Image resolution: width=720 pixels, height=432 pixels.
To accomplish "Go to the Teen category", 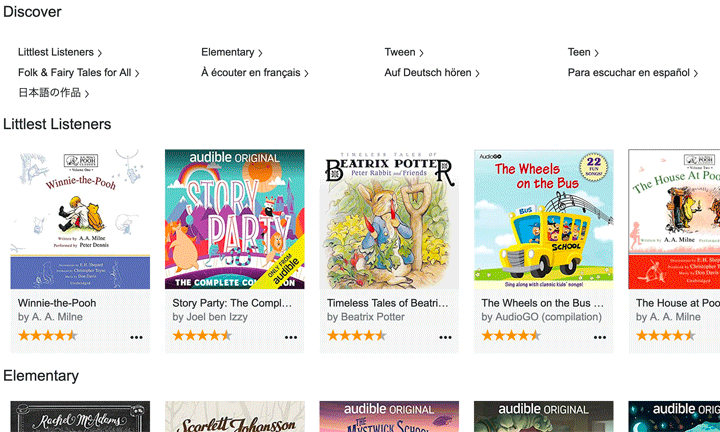I will tap(583, 52).
